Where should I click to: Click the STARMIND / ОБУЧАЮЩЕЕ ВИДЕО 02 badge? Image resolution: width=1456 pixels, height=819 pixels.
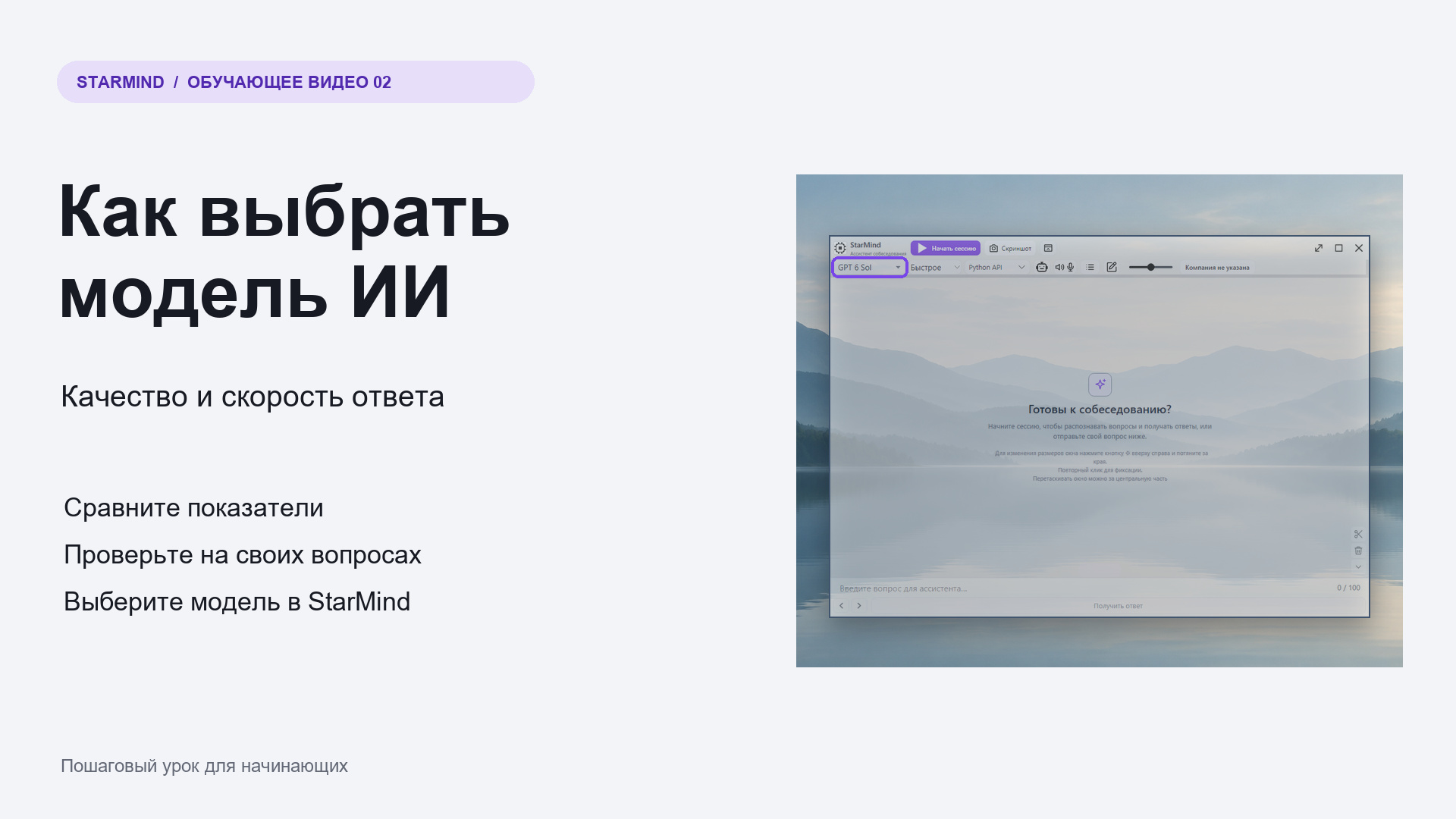296,82
